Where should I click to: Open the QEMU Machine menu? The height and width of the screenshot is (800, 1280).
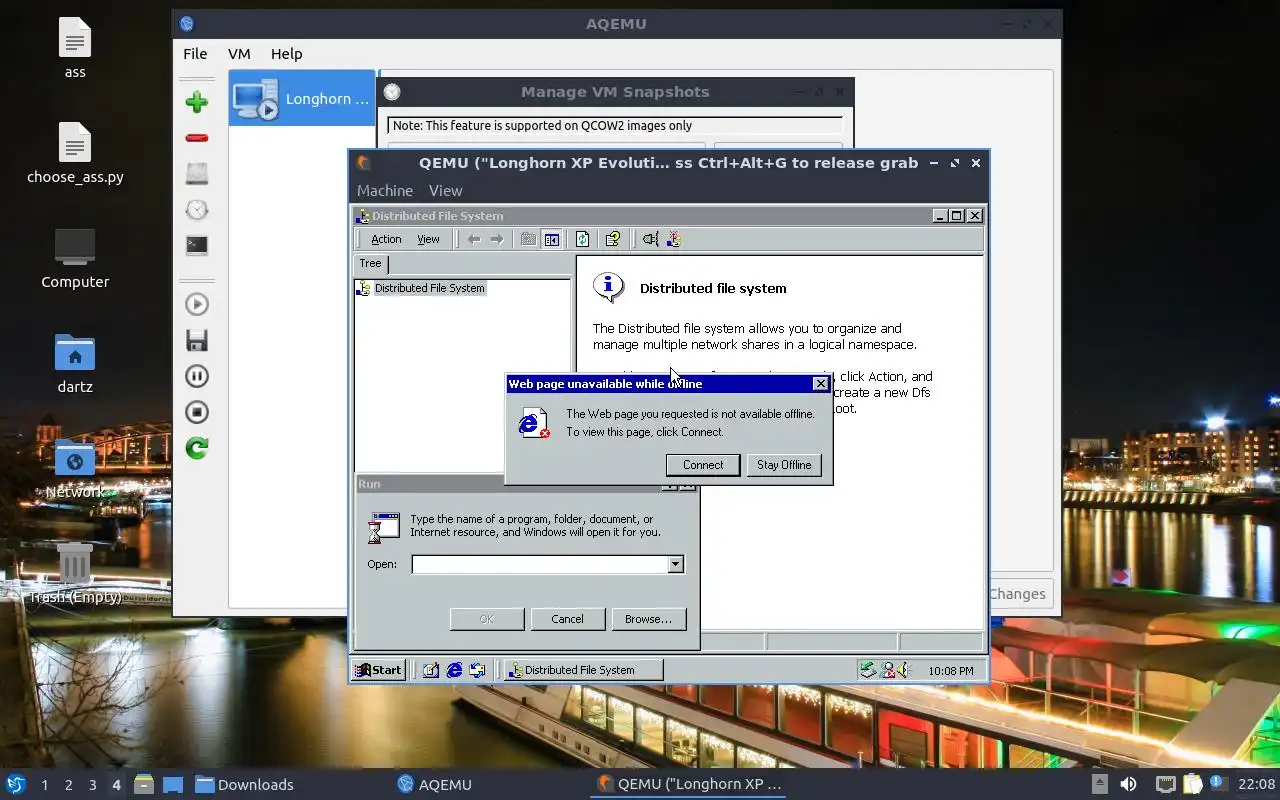tap(385, 190)
